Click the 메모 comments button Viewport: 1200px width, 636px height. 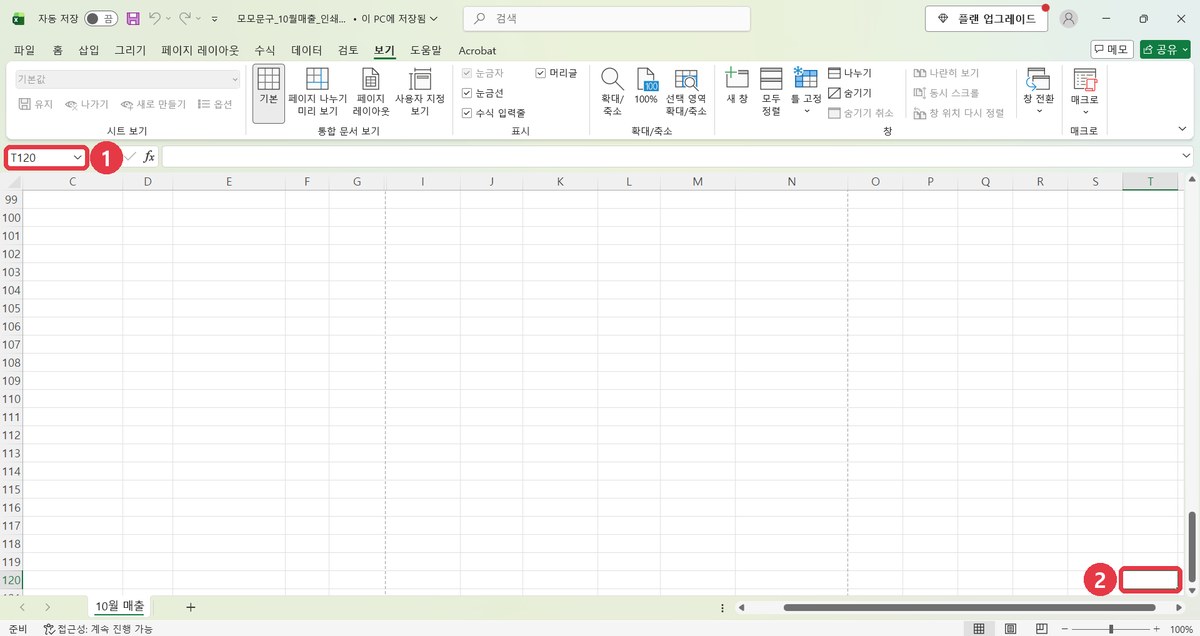(1111, 49)
